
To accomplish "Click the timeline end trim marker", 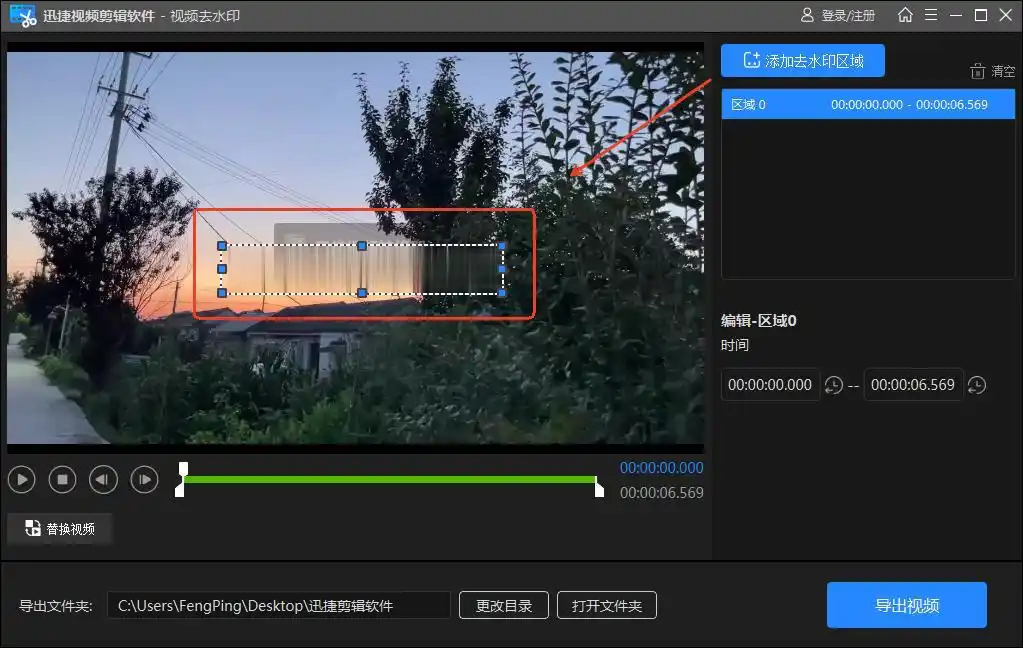I will [x=599, y=488].
